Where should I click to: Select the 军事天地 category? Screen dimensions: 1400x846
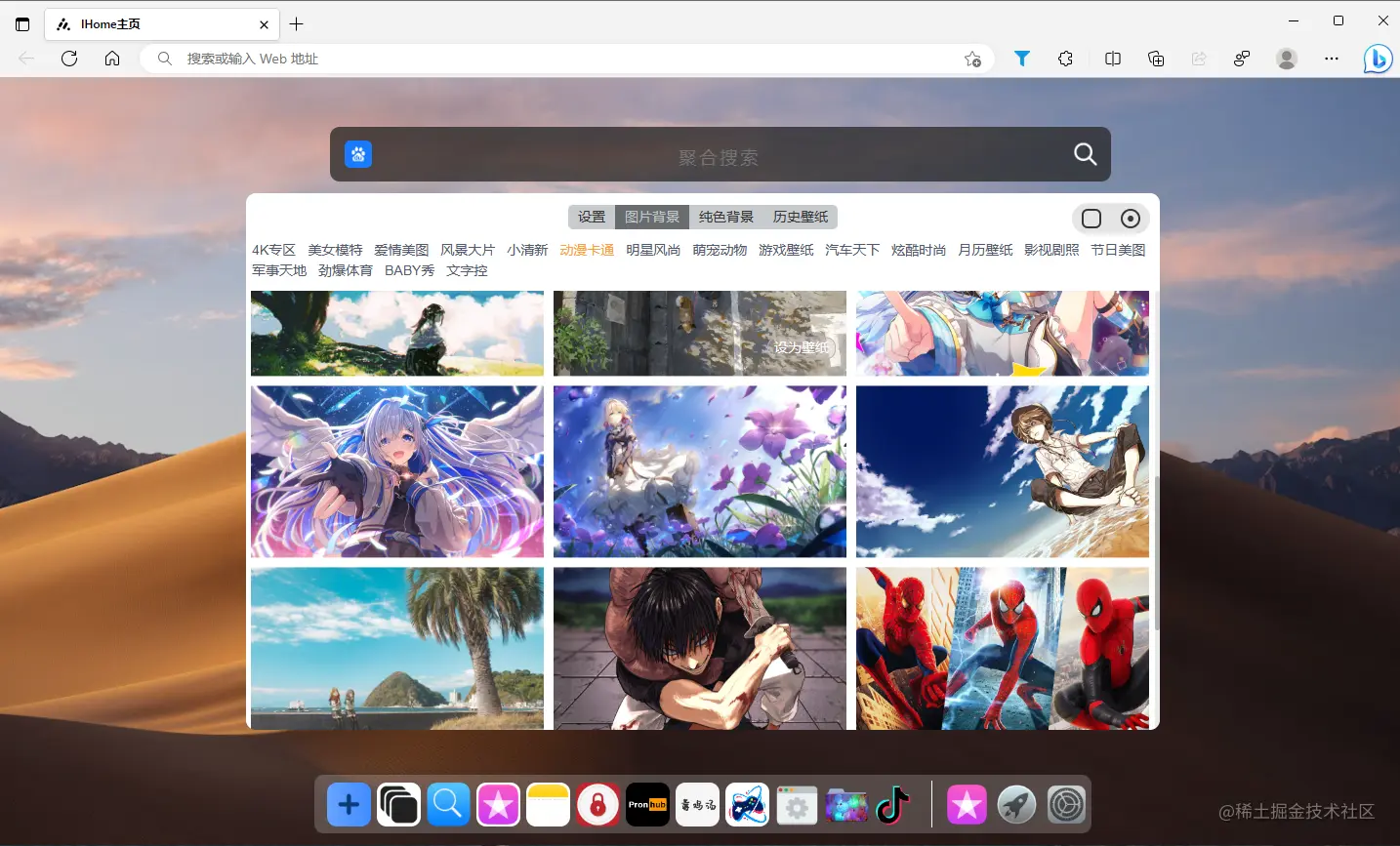click(x=279, y=270)
